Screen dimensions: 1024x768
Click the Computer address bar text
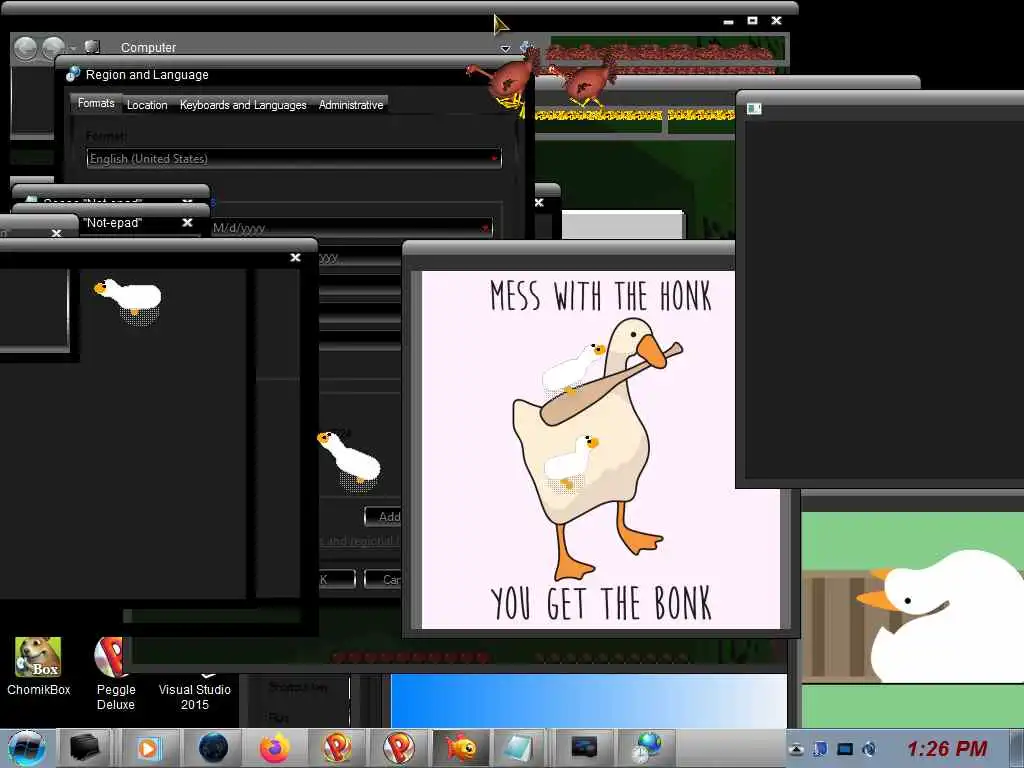pyautogui.click(x=148, y=48)
